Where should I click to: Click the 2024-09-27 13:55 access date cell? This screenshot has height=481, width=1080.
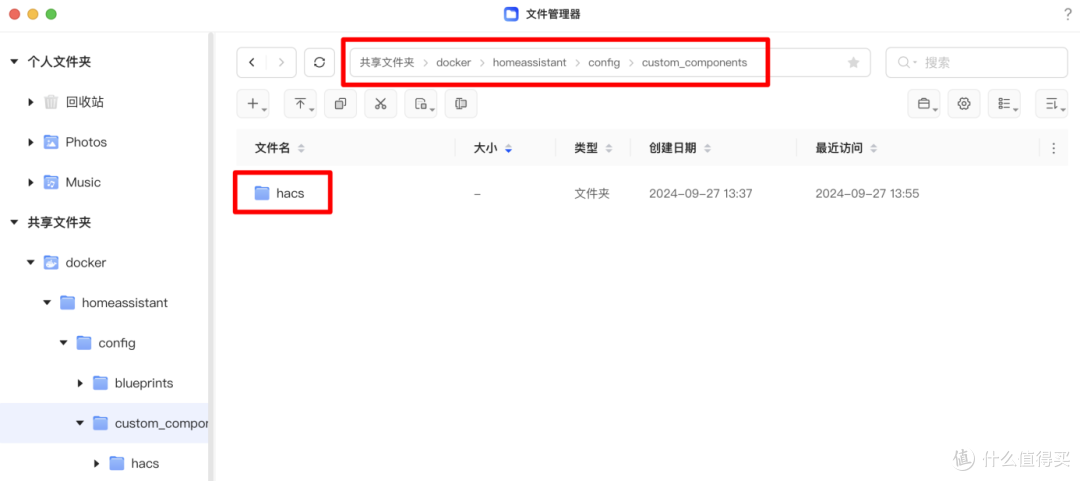click(867, 194)
